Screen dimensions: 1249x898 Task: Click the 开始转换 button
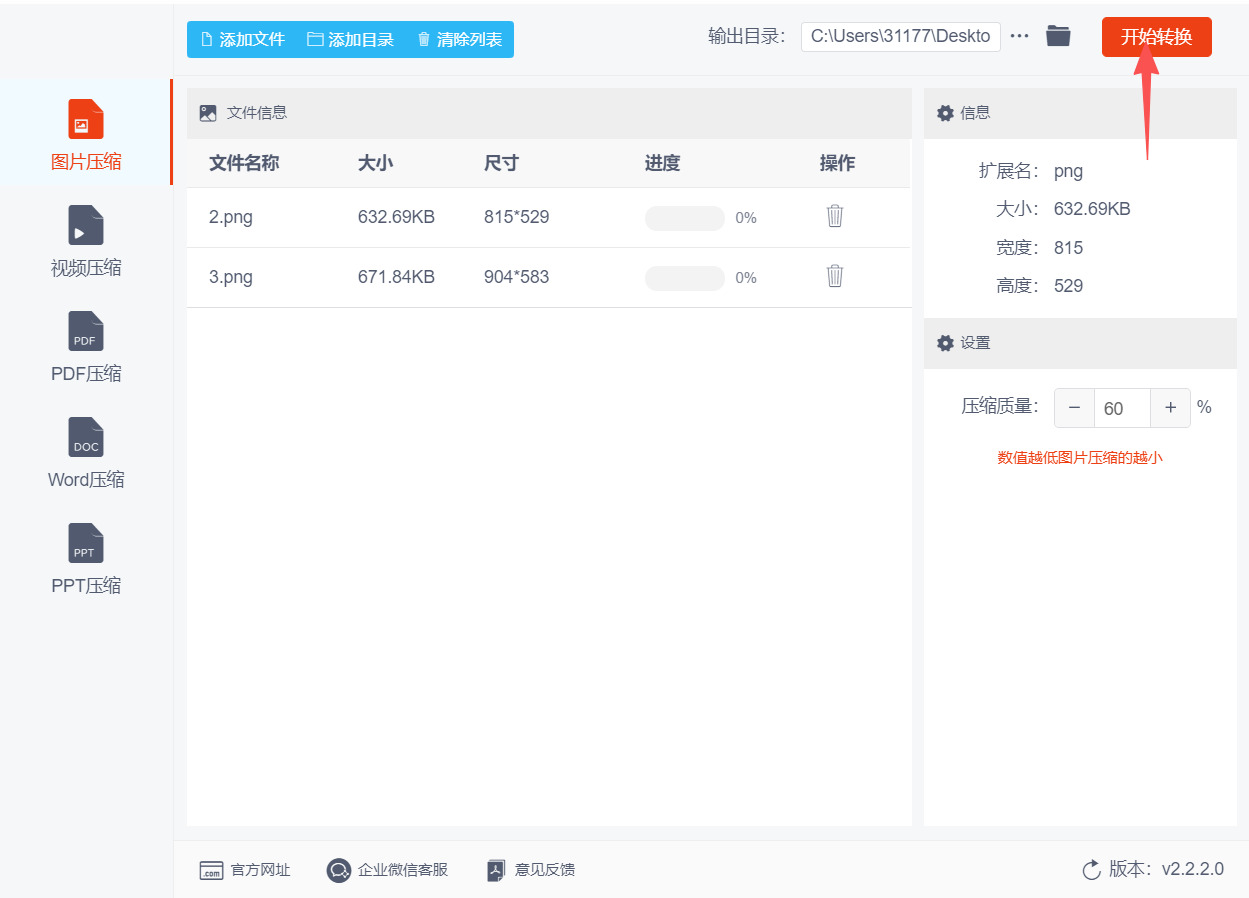click(1156, 35)
